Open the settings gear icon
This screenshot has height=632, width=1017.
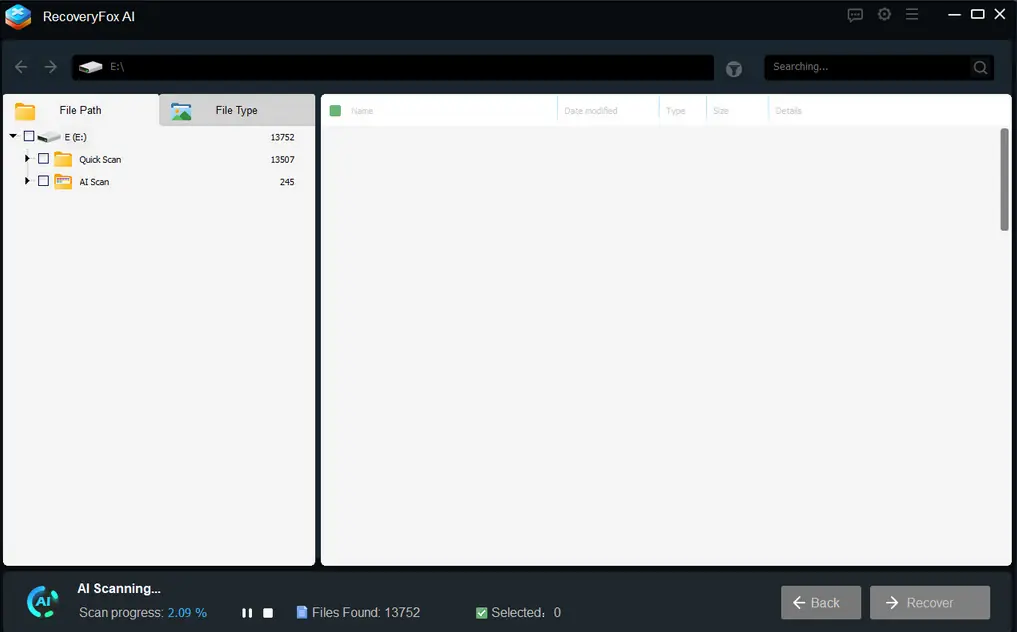(x=884, y=14)
